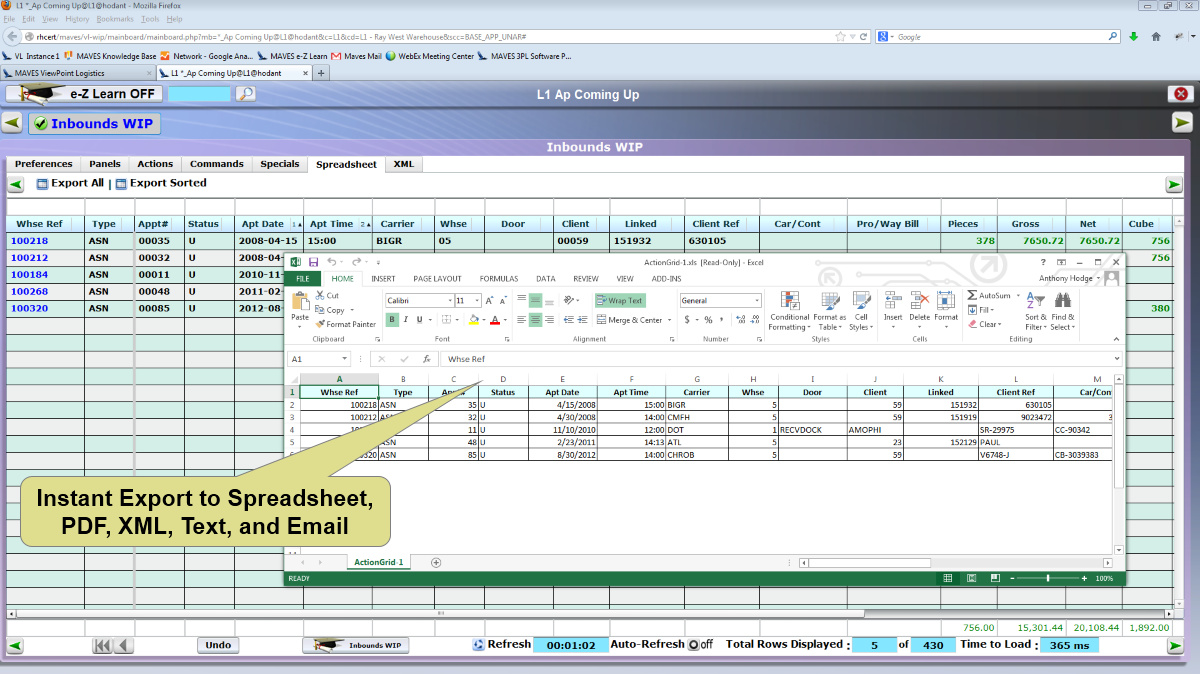
Task: Click the Merge & Center button
Action: tap(630, 320)
